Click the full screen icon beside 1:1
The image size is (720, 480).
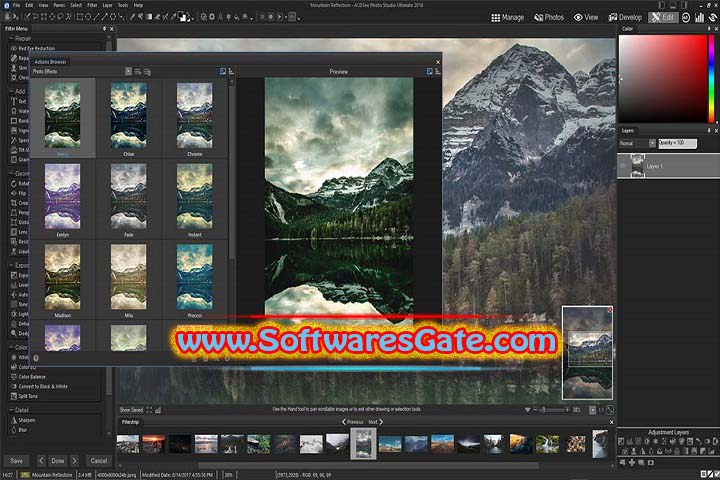pos(610,410)
